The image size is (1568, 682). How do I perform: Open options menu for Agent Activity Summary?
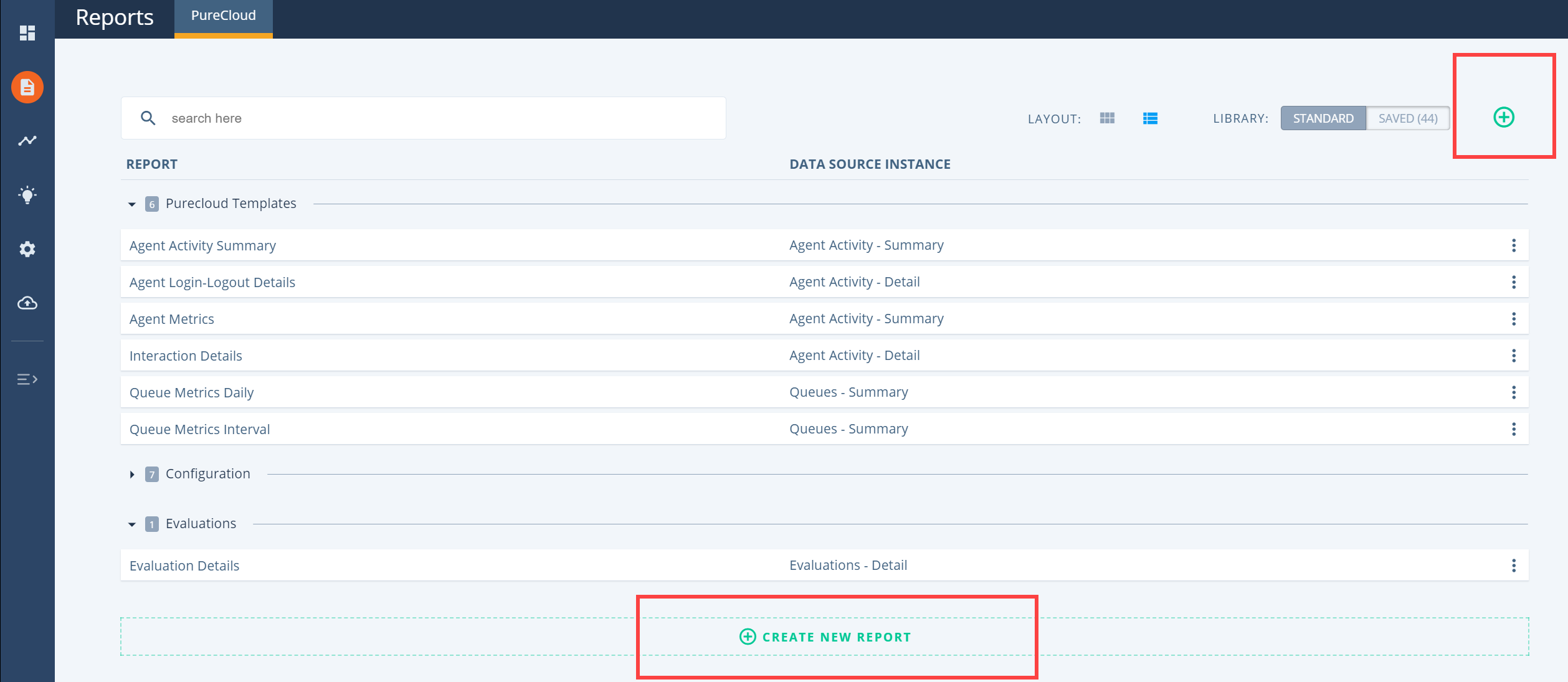coord(1514,245)
